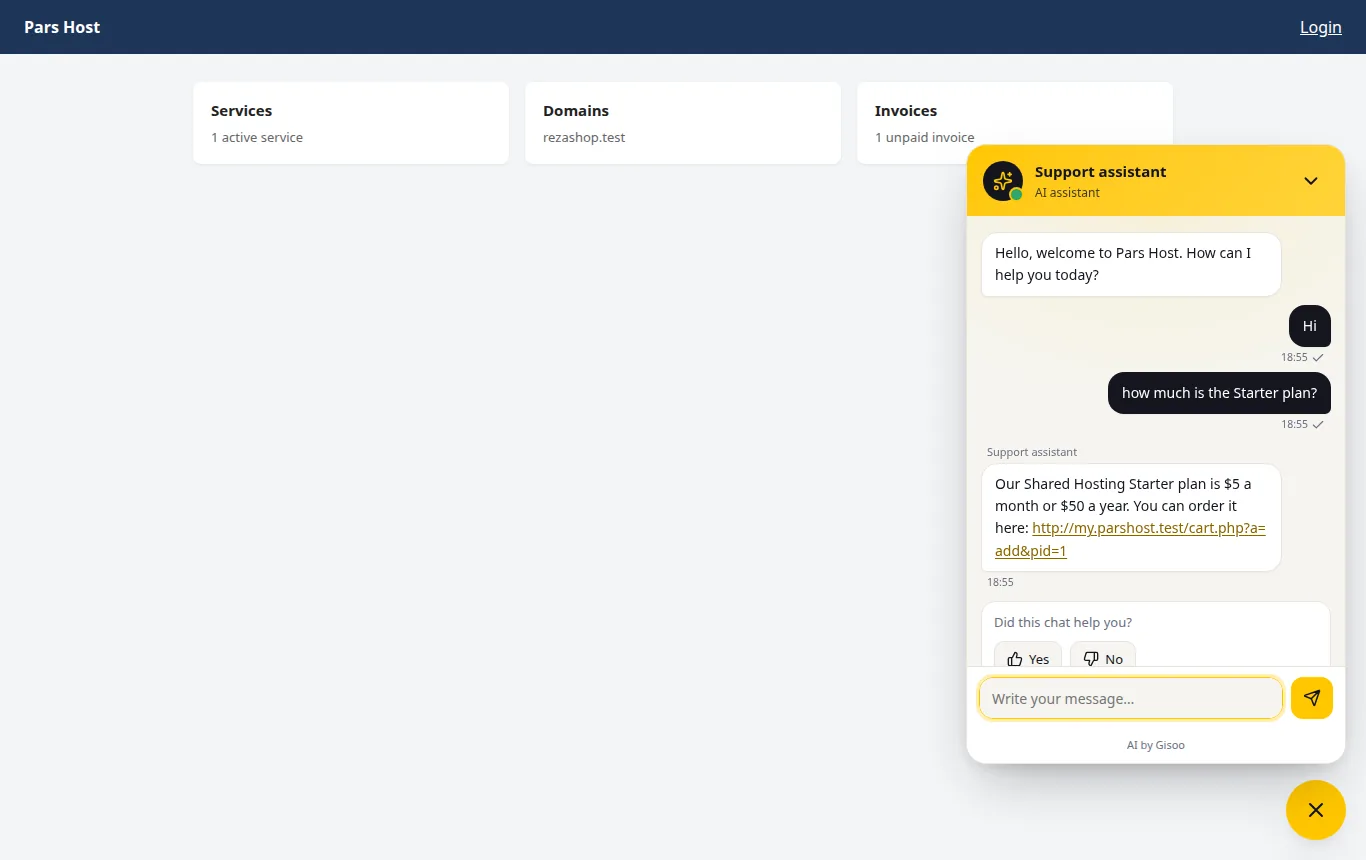The image size is (1366, 860).
Task: Open the Domains card
Action: point(683,123)
